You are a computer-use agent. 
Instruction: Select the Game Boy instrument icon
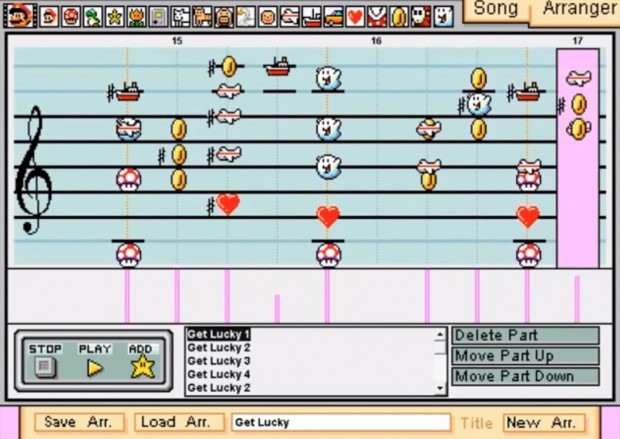[158, 17]
